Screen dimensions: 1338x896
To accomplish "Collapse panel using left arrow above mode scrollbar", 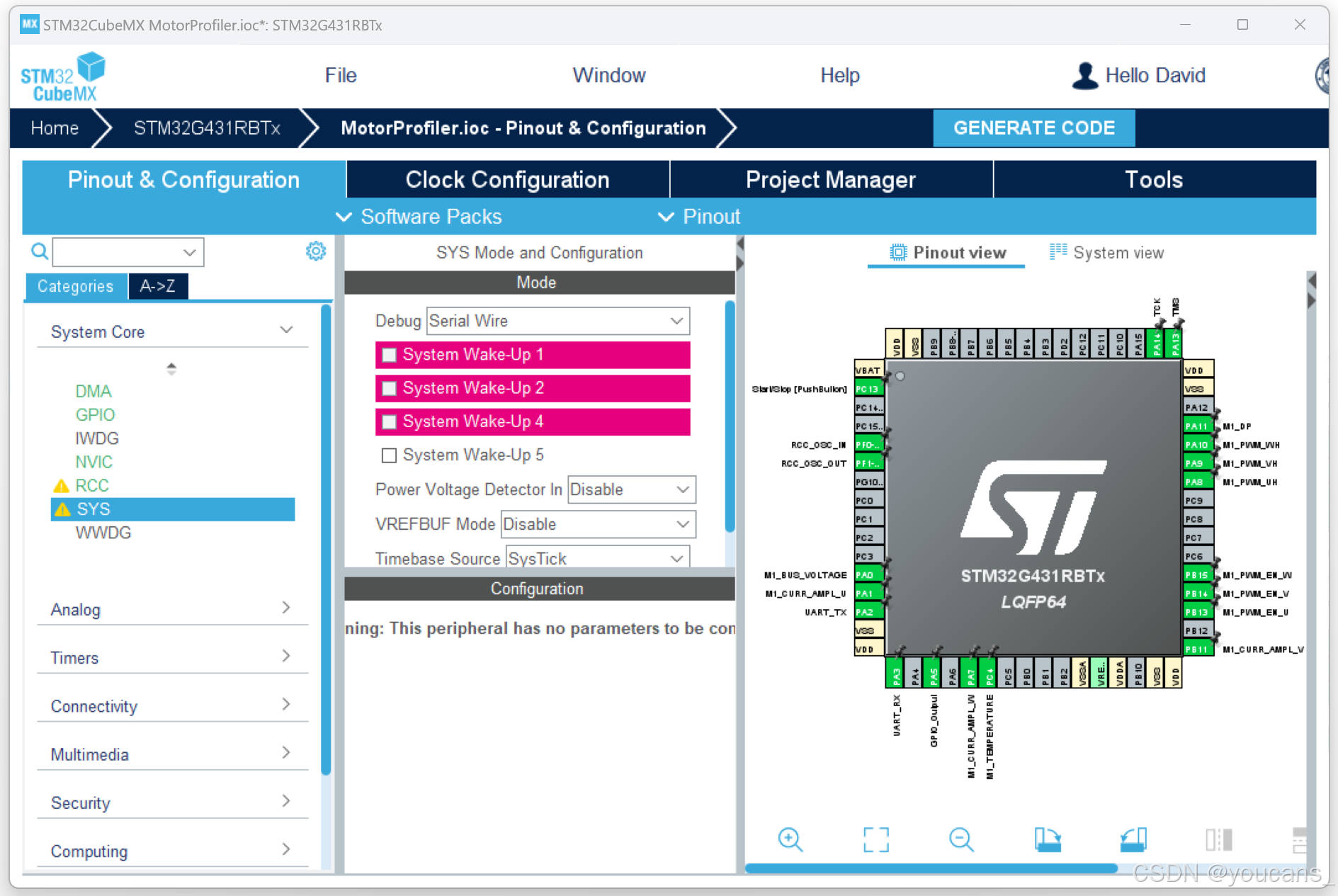I will [740, 244].
